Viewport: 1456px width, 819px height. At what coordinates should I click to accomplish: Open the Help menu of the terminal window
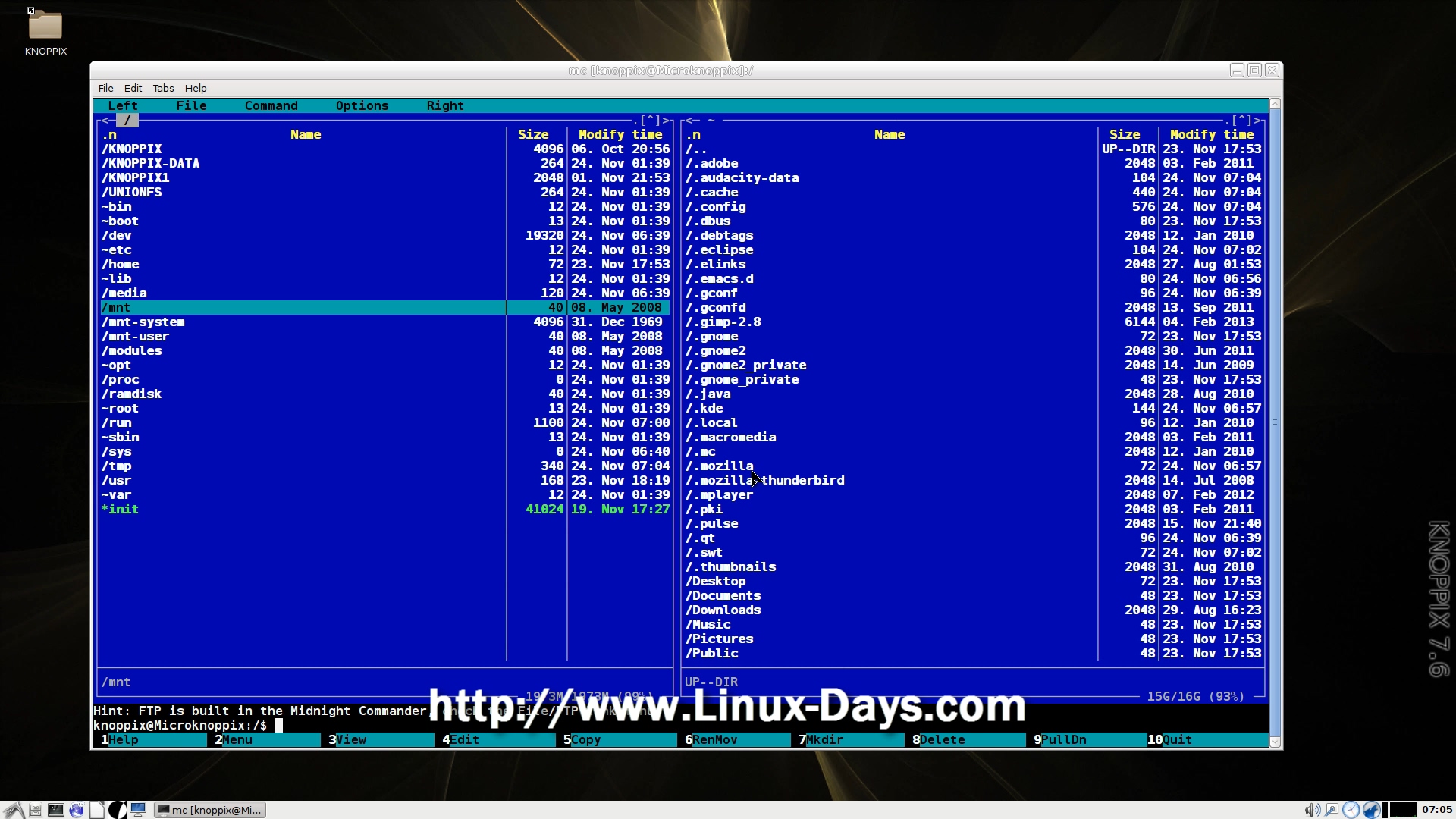(196, 88)
